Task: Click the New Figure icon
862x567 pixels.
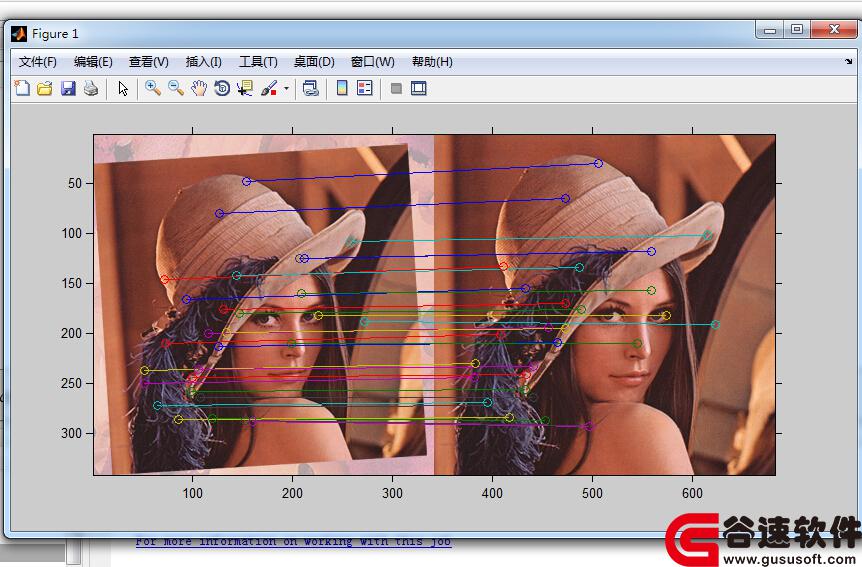Action: pos(22,88)
